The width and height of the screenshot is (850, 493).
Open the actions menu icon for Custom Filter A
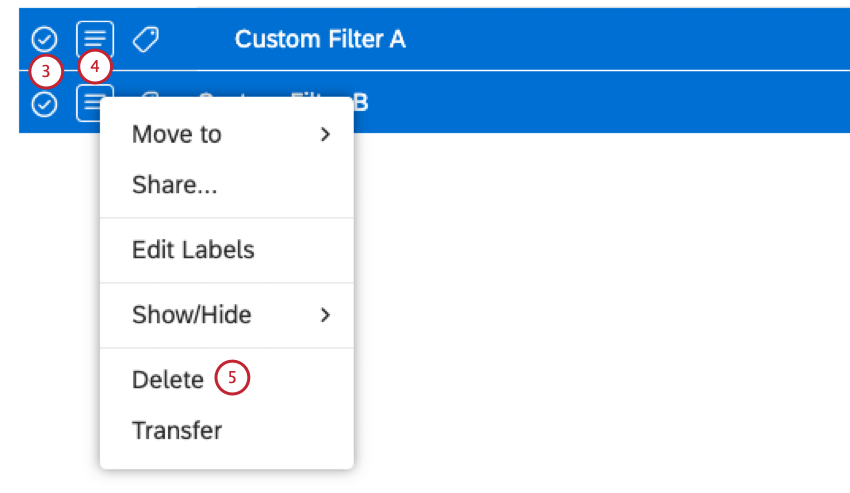pyautogui.click(x=95, y=39)
